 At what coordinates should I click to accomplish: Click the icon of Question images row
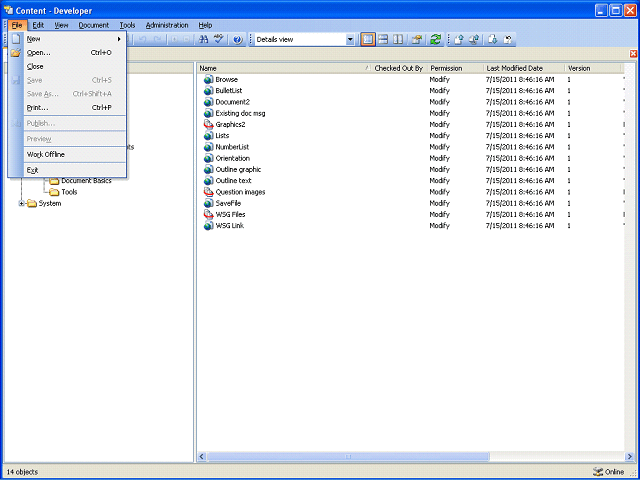coord(209,192)
